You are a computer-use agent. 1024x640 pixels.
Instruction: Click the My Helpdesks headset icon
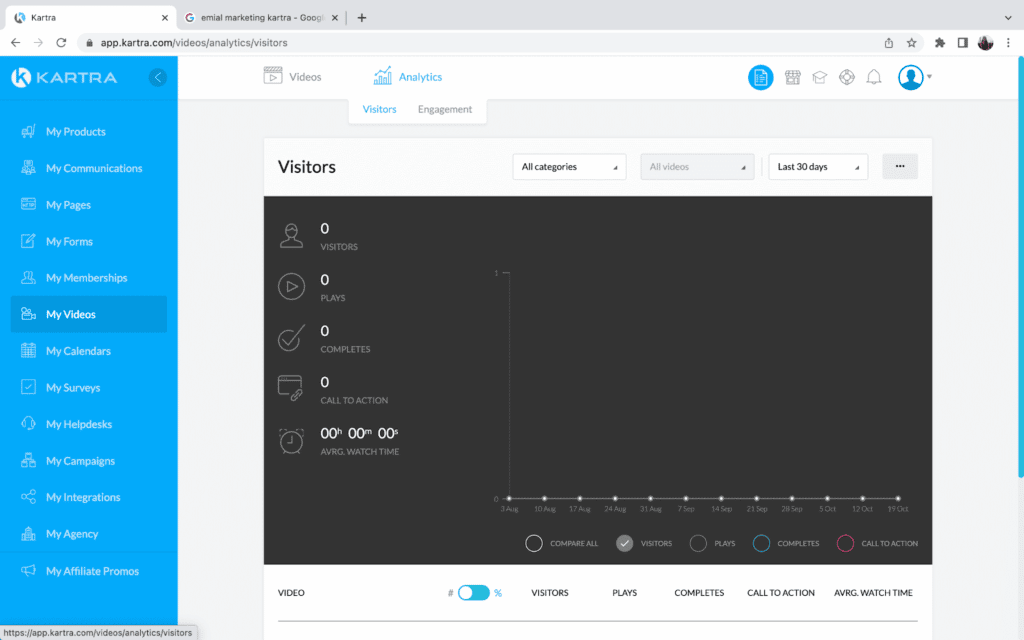pos(28,424)
